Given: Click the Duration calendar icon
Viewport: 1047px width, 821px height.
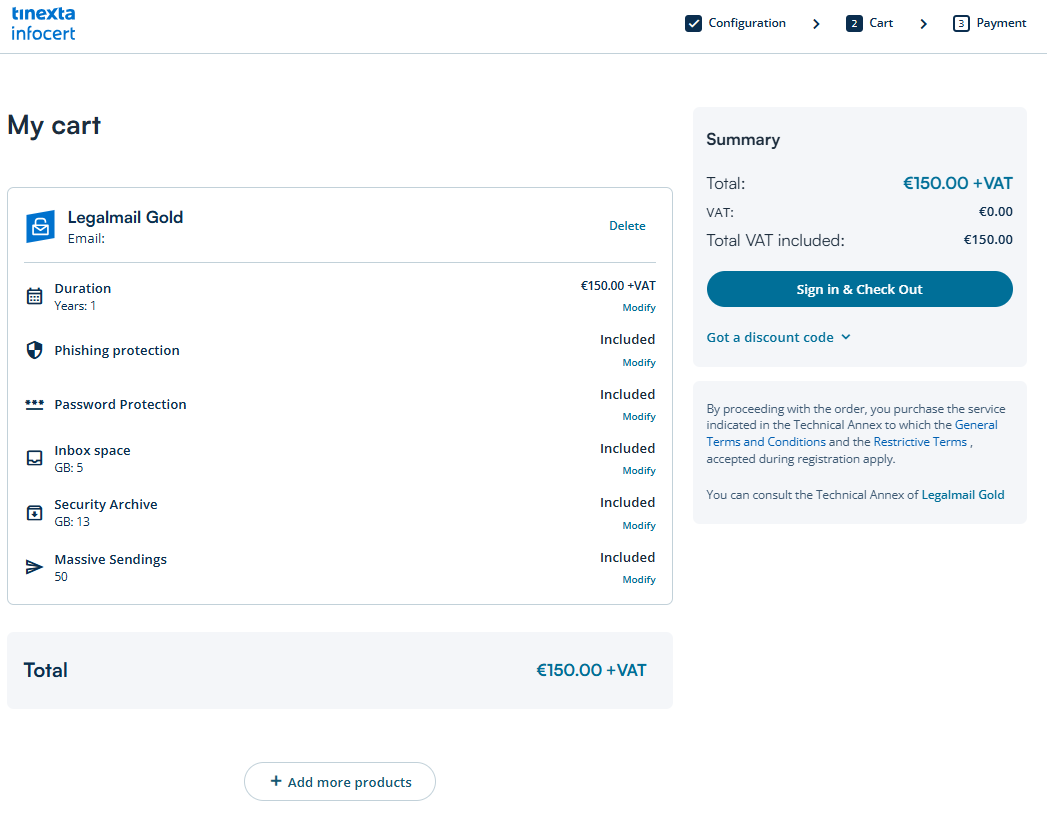Looking at the screenshot, I should click(34, 296).
